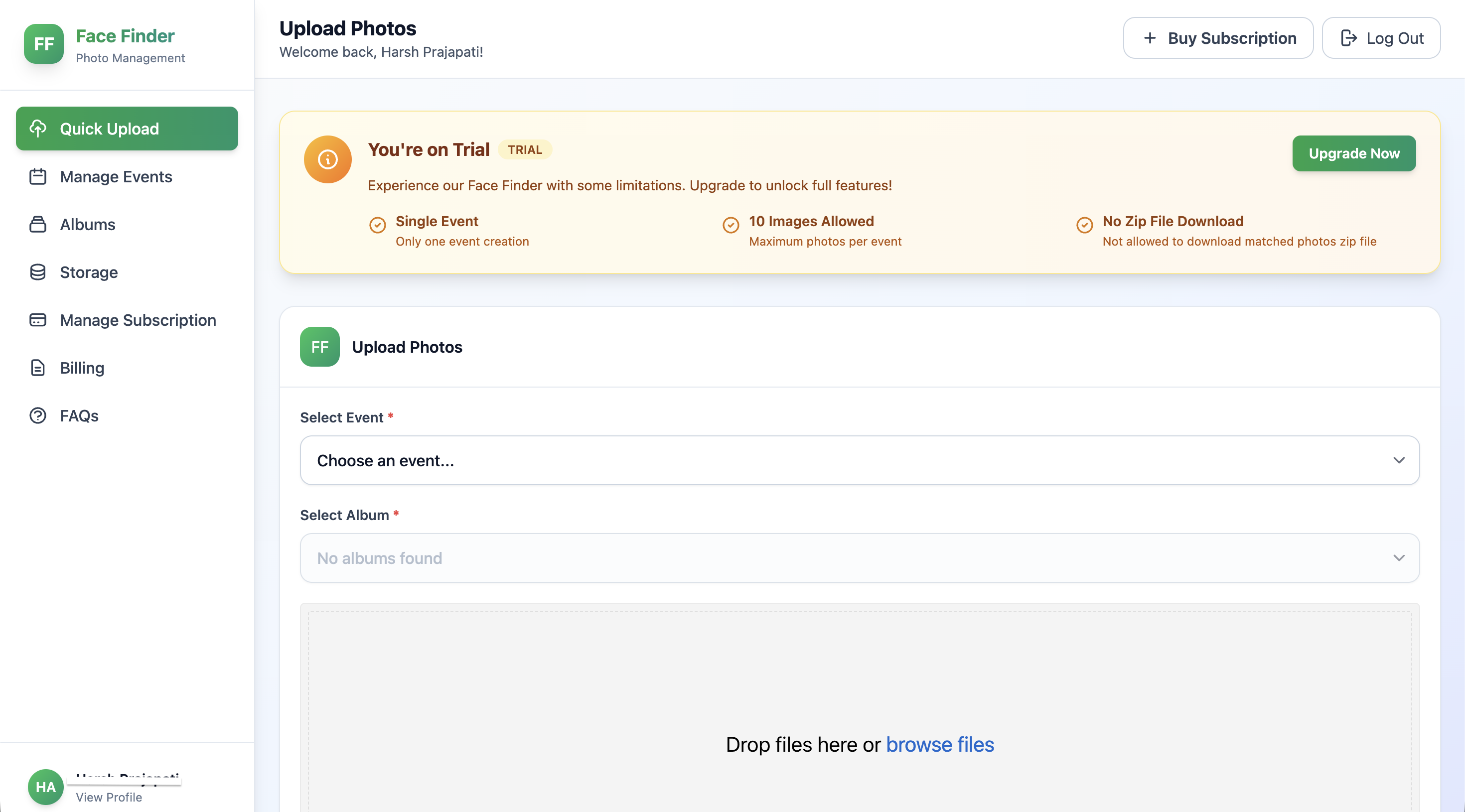Viewport: 1465px width, 812px height.
Task: Click chevron arrow on event selector
Action: (x=1399, y=461)
